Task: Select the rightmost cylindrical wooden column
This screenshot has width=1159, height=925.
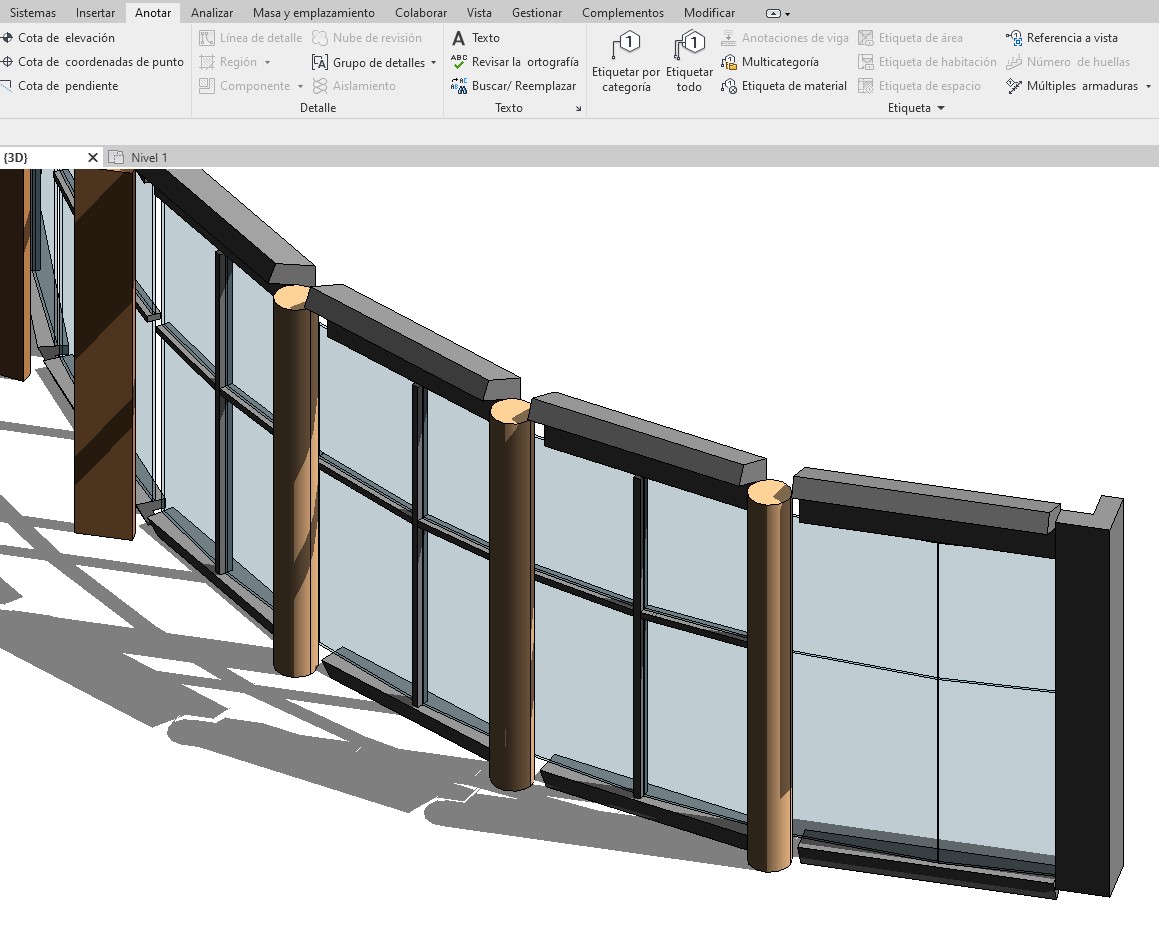Action: tap(769, 680)
